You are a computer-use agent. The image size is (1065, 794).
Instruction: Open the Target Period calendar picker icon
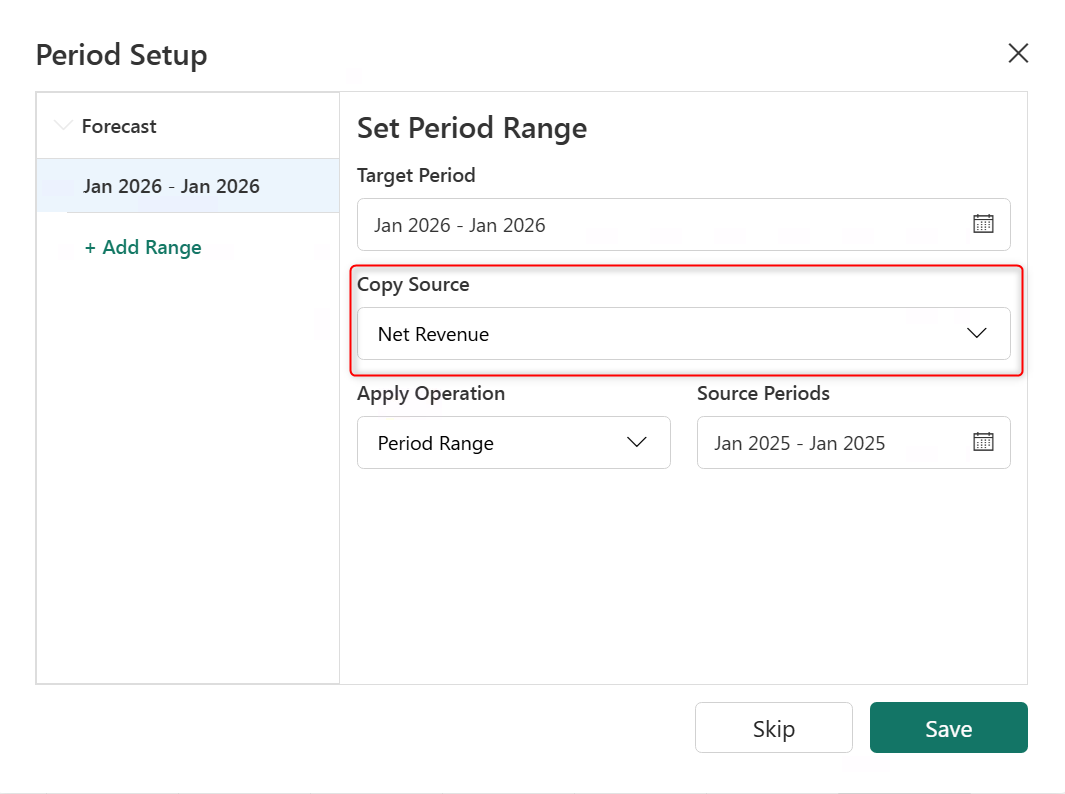tap(983, 224)
